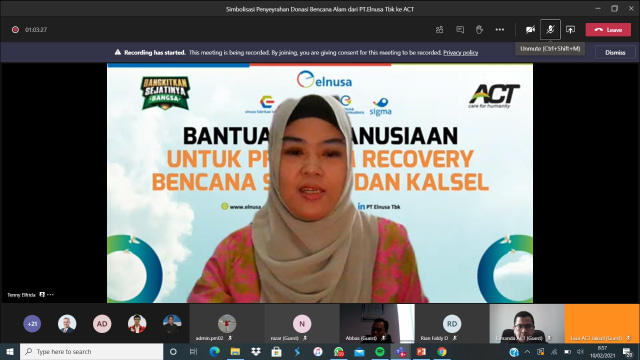The image size is (640, 360).
Task: Click the Temy Elfrida presenter name label
Action: (x=21, y=295)
